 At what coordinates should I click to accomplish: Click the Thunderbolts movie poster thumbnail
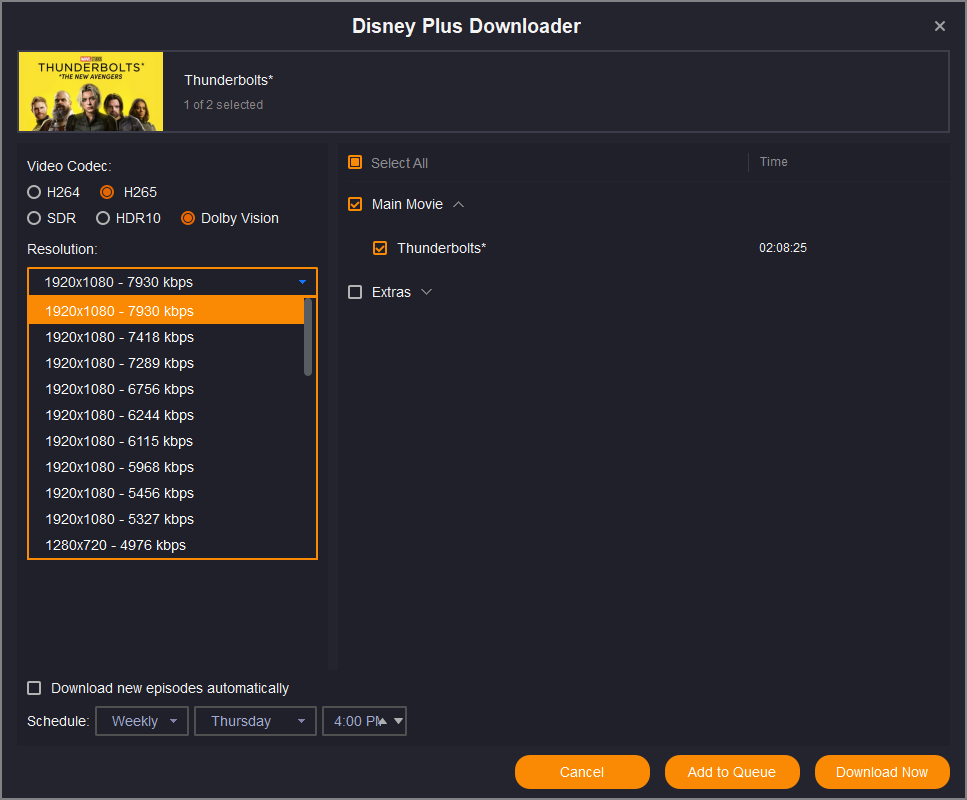[91, 92]
